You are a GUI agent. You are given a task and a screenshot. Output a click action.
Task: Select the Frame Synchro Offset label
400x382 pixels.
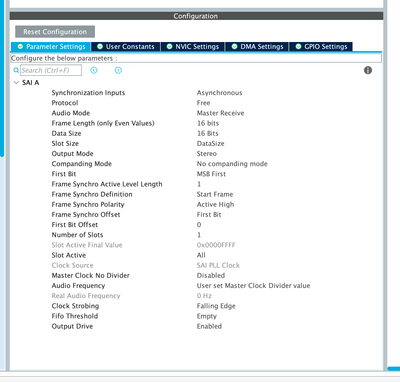[x=86, y=214]
